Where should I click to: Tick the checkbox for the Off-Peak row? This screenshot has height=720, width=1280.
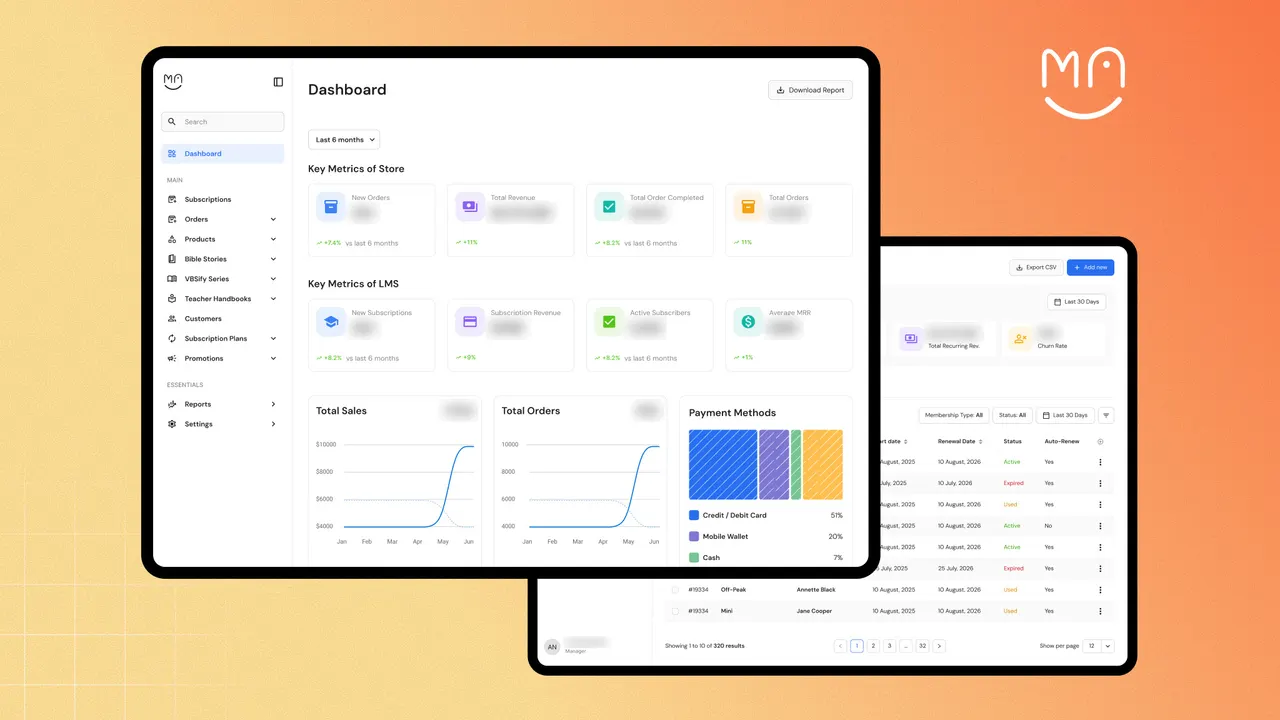pyautogui.click(x=675, y=590)
